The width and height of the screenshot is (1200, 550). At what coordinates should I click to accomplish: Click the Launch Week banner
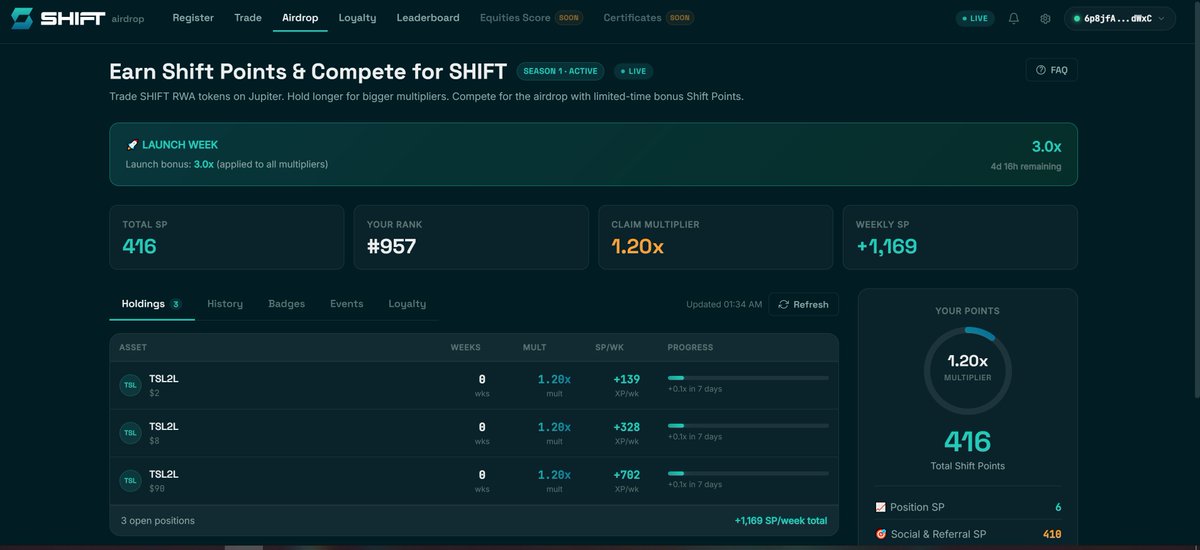593,154
